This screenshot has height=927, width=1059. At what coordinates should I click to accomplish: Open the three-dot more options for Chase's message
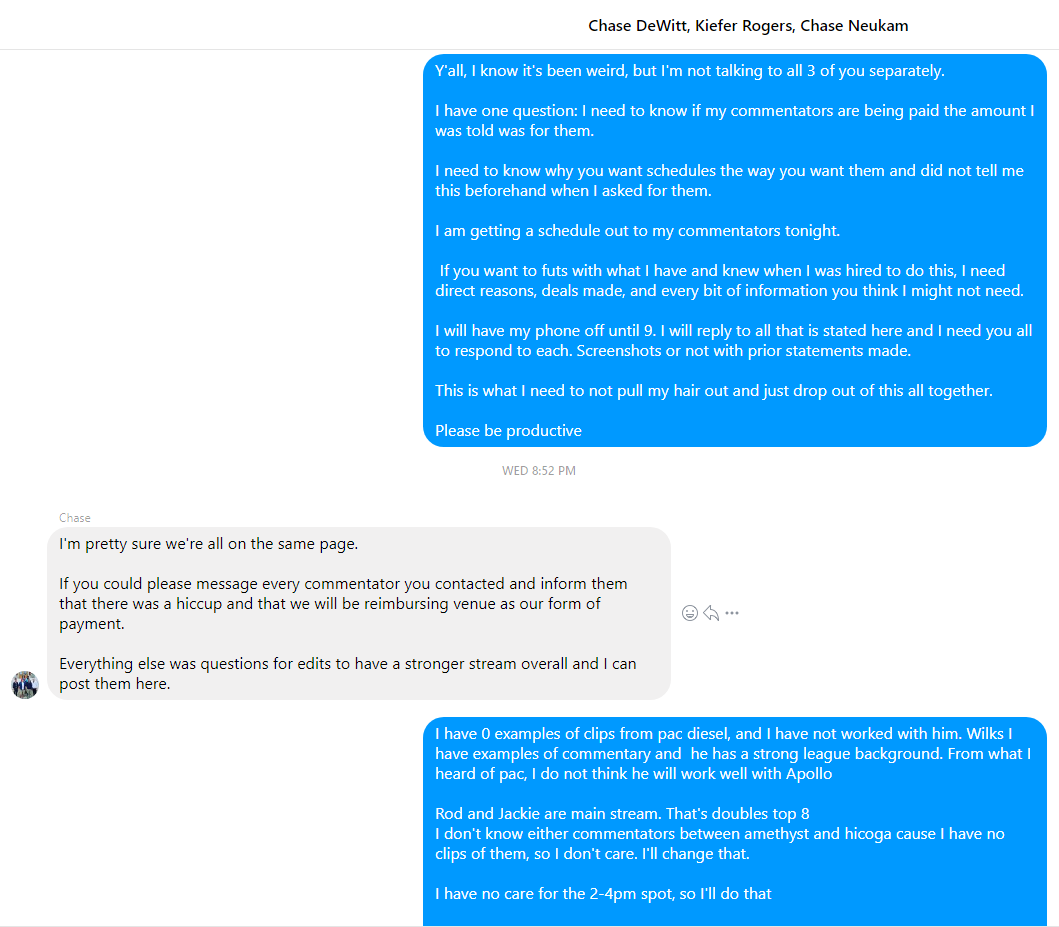tap(732, 613)
